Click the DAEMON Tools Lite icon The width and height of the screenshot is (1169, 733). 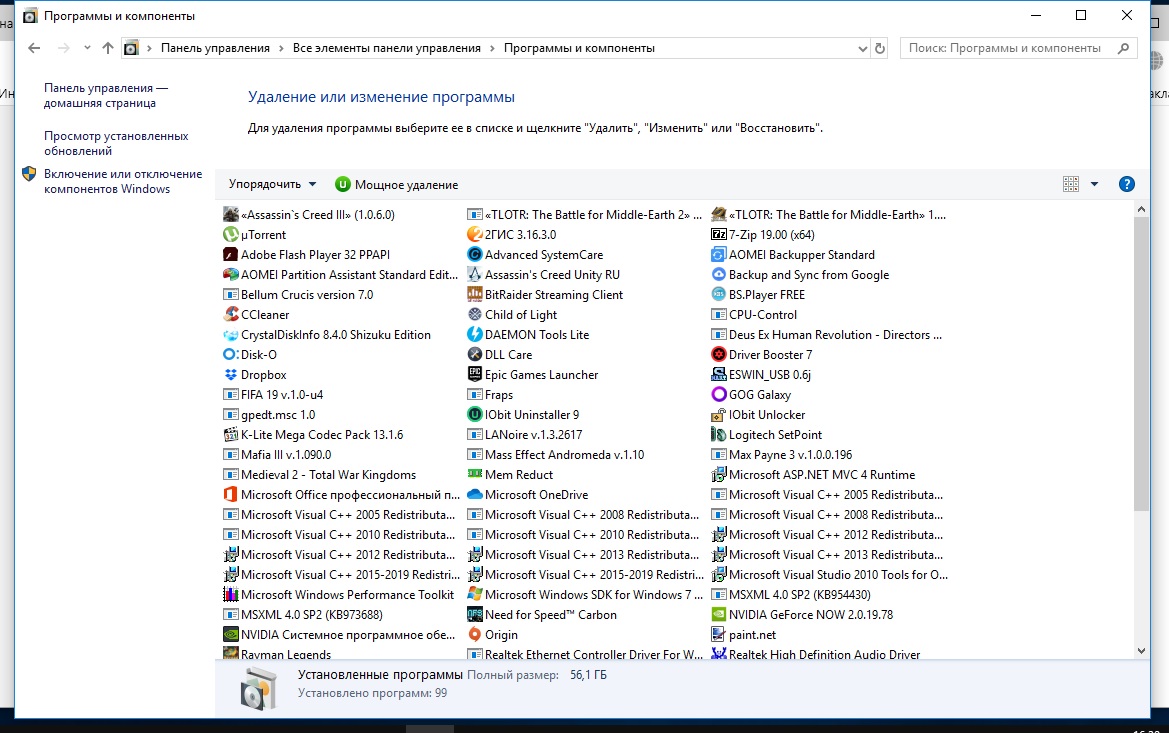click(474, 334)
